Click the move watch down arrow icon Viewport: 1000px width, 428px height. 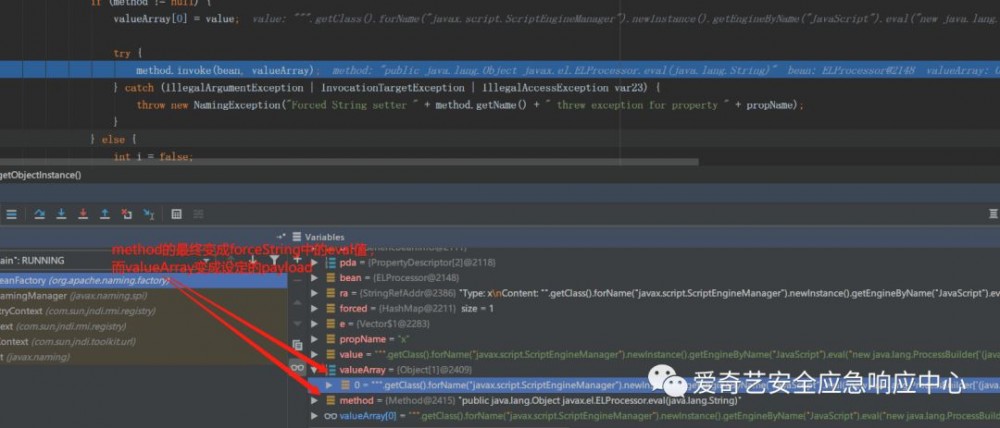(x=297, y=323)
